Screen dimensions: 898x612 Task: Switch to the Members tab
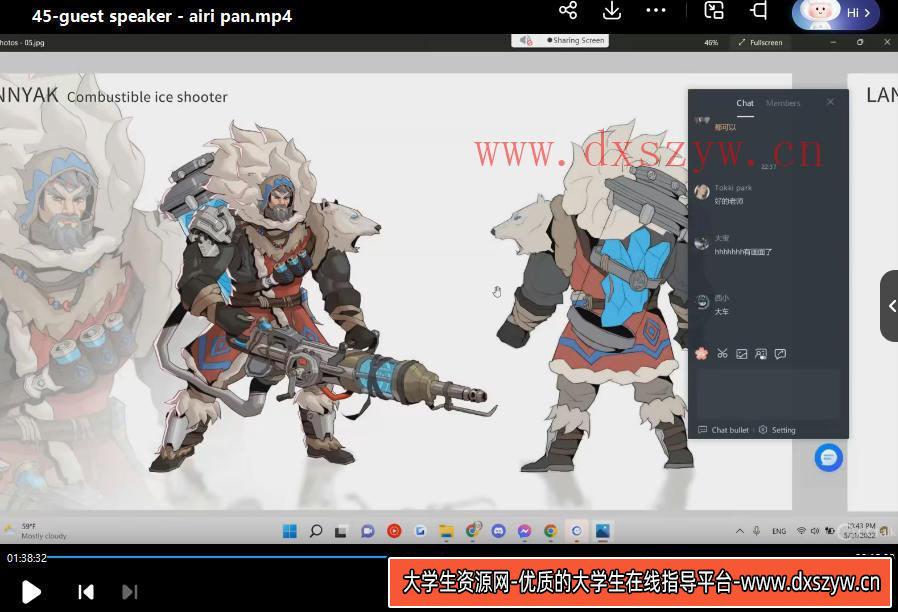(782, 104)
